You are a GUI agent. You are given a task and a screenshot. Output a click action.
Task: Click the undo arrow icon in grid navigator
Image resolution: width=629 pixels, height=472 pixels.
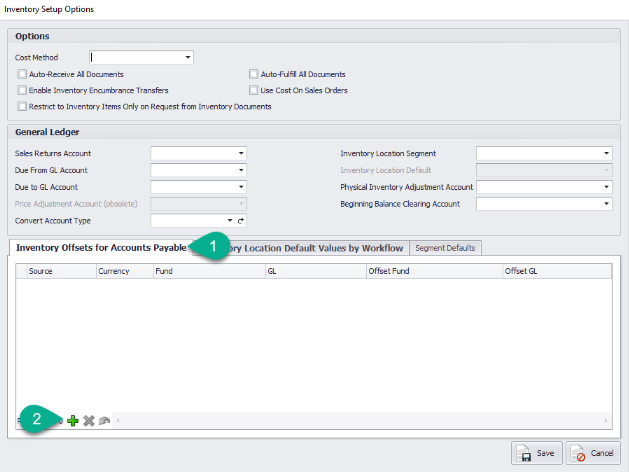pyautogui.click(x=103, y=421)
